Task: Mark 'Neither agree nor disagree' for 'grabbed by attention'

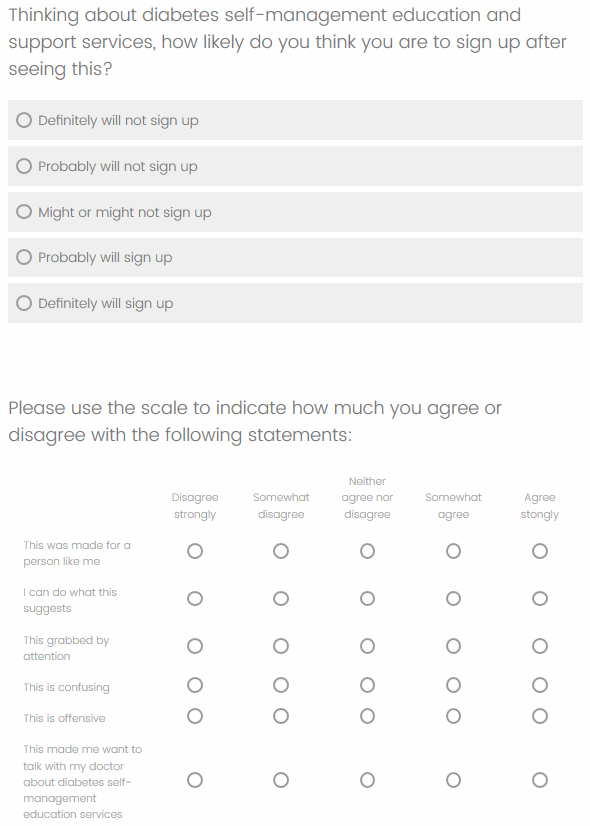Action: click(367, 646)
